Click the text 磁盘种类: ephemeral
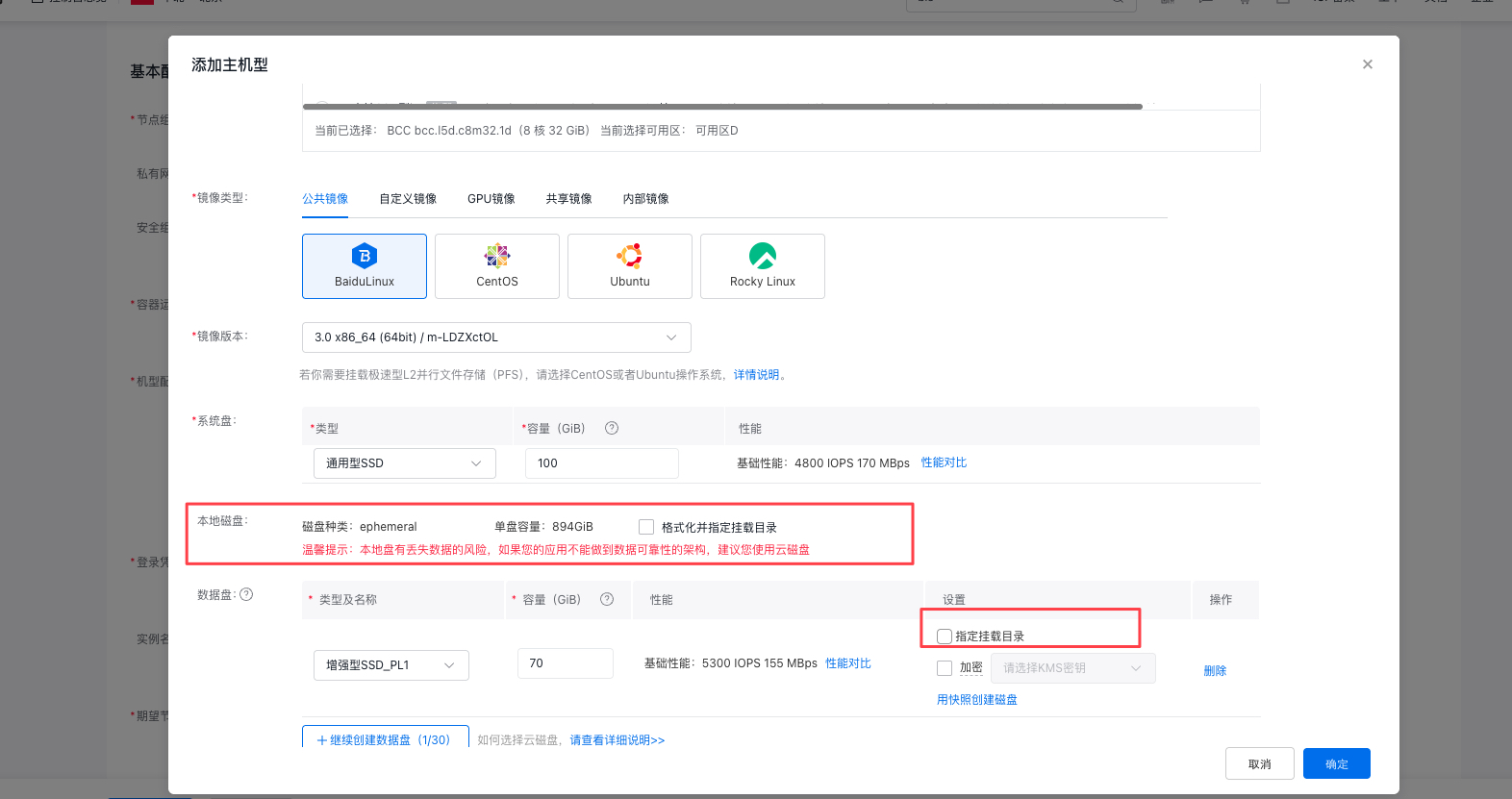The height and width of the screenshot is (799, 1512). (360, 527)
